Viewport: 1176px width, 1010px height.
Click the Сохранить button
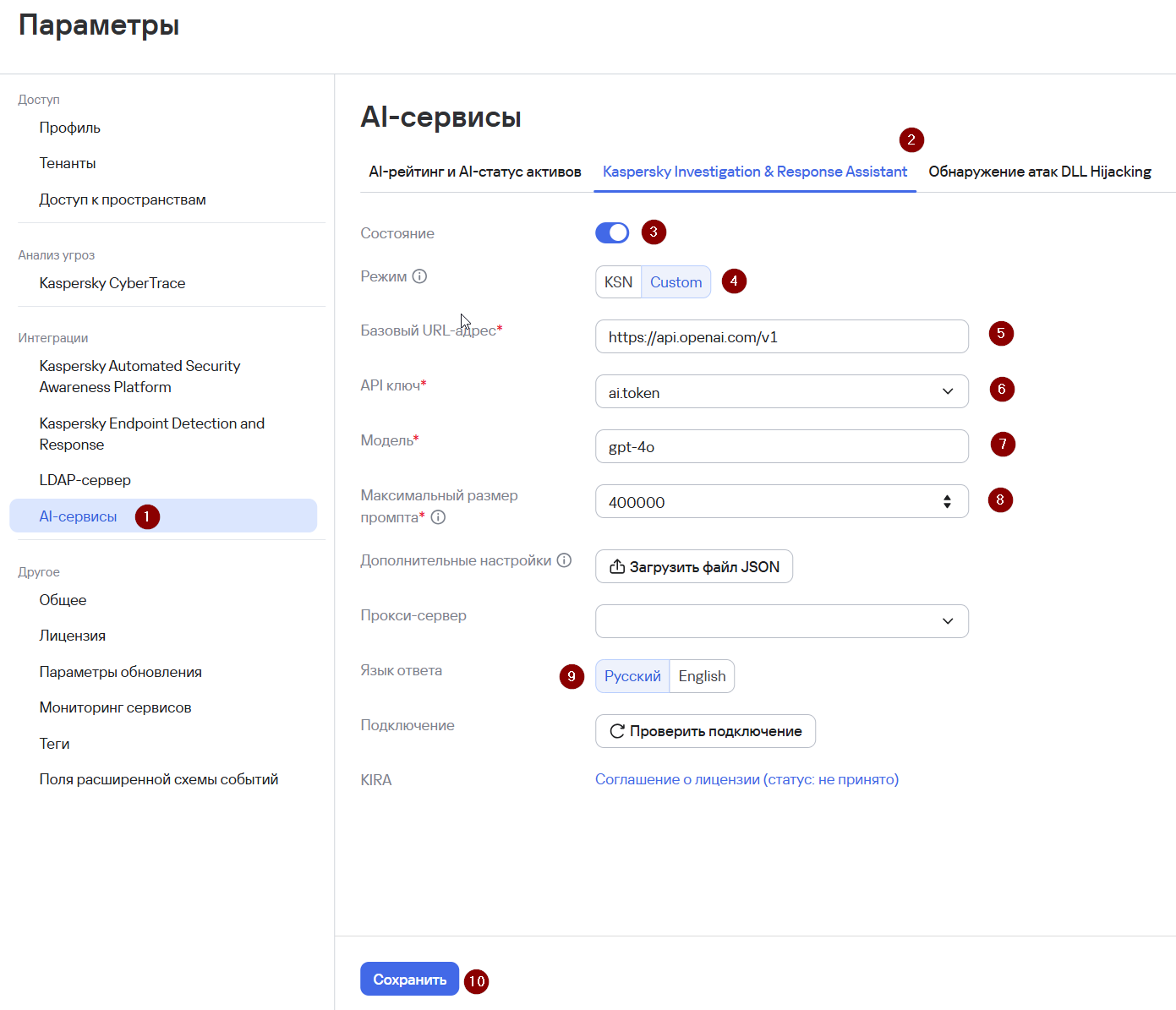[x=410, y=979]
